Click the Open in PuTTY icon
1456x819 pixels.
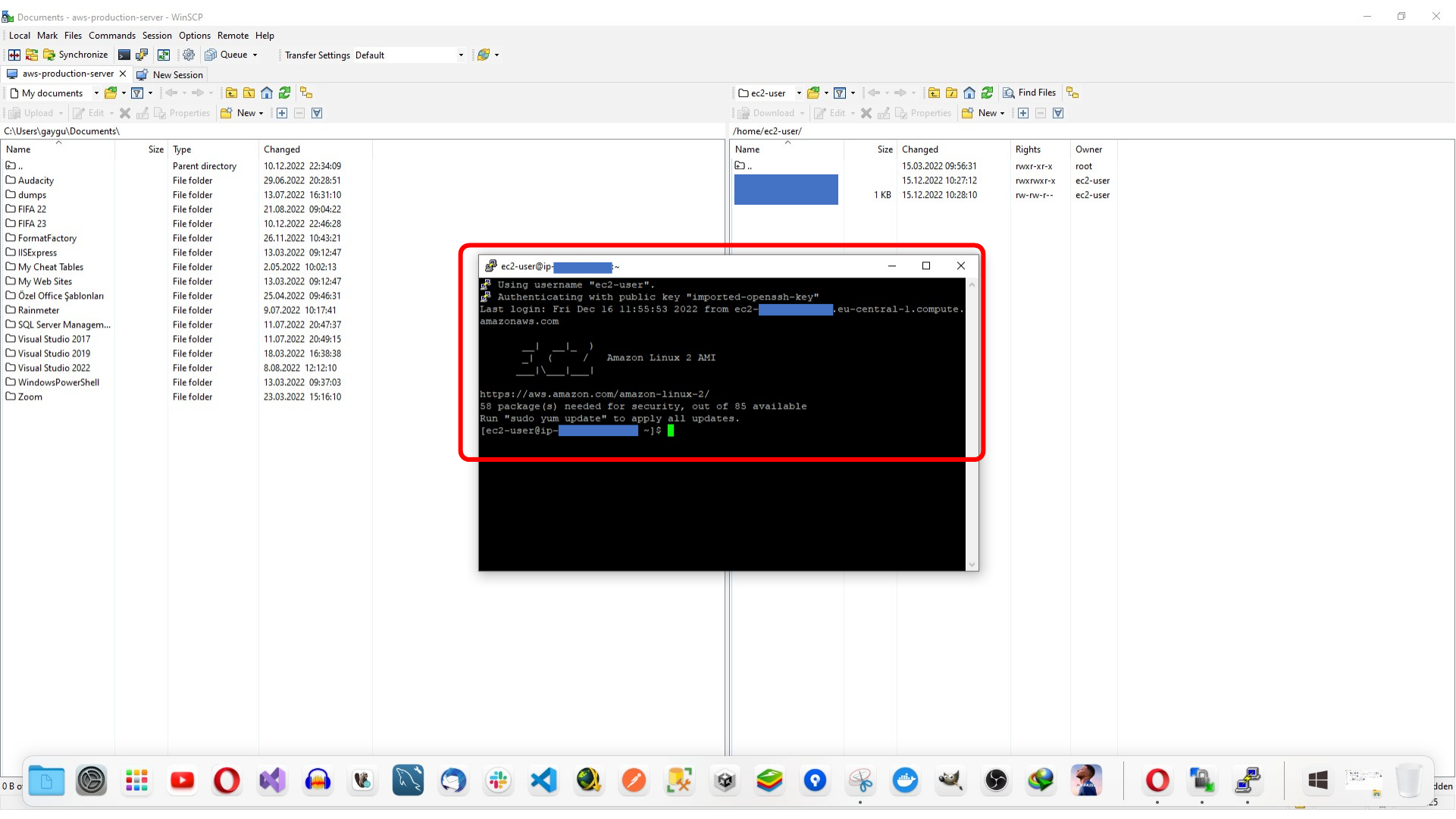point(142,55)
